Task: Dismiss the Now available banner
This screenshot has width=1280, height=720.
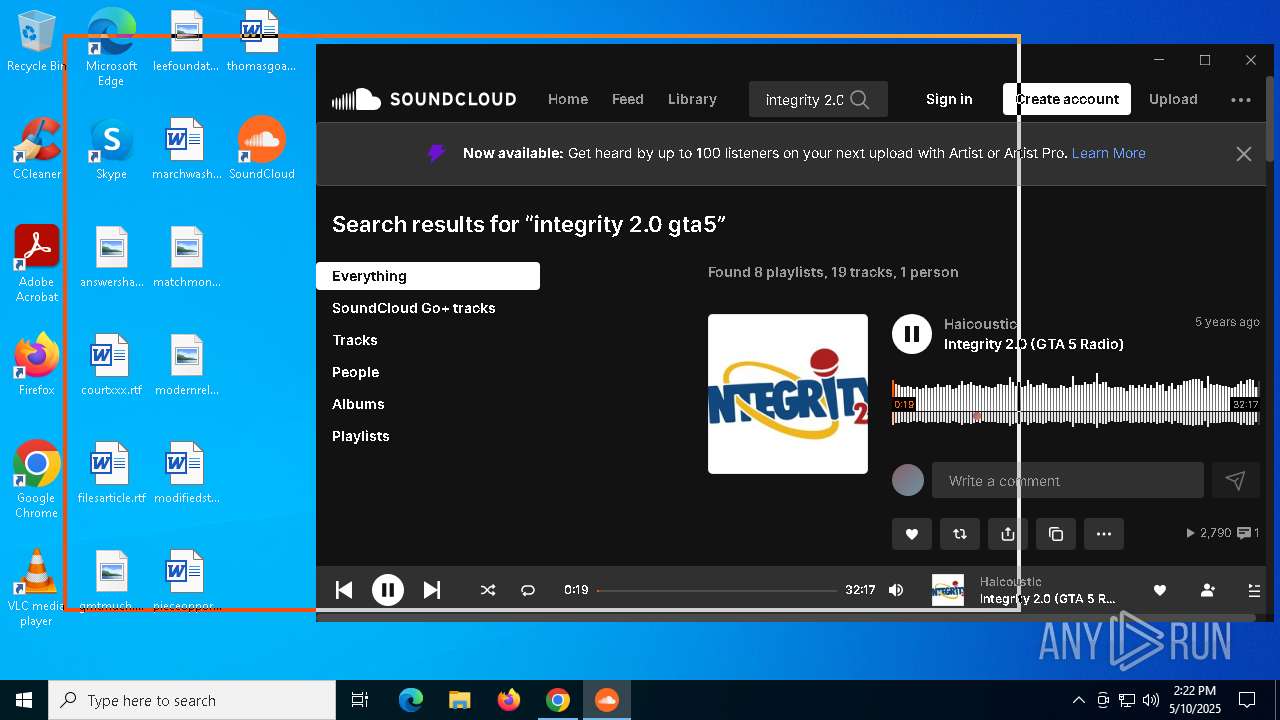Action: [x=1244, y=154]
